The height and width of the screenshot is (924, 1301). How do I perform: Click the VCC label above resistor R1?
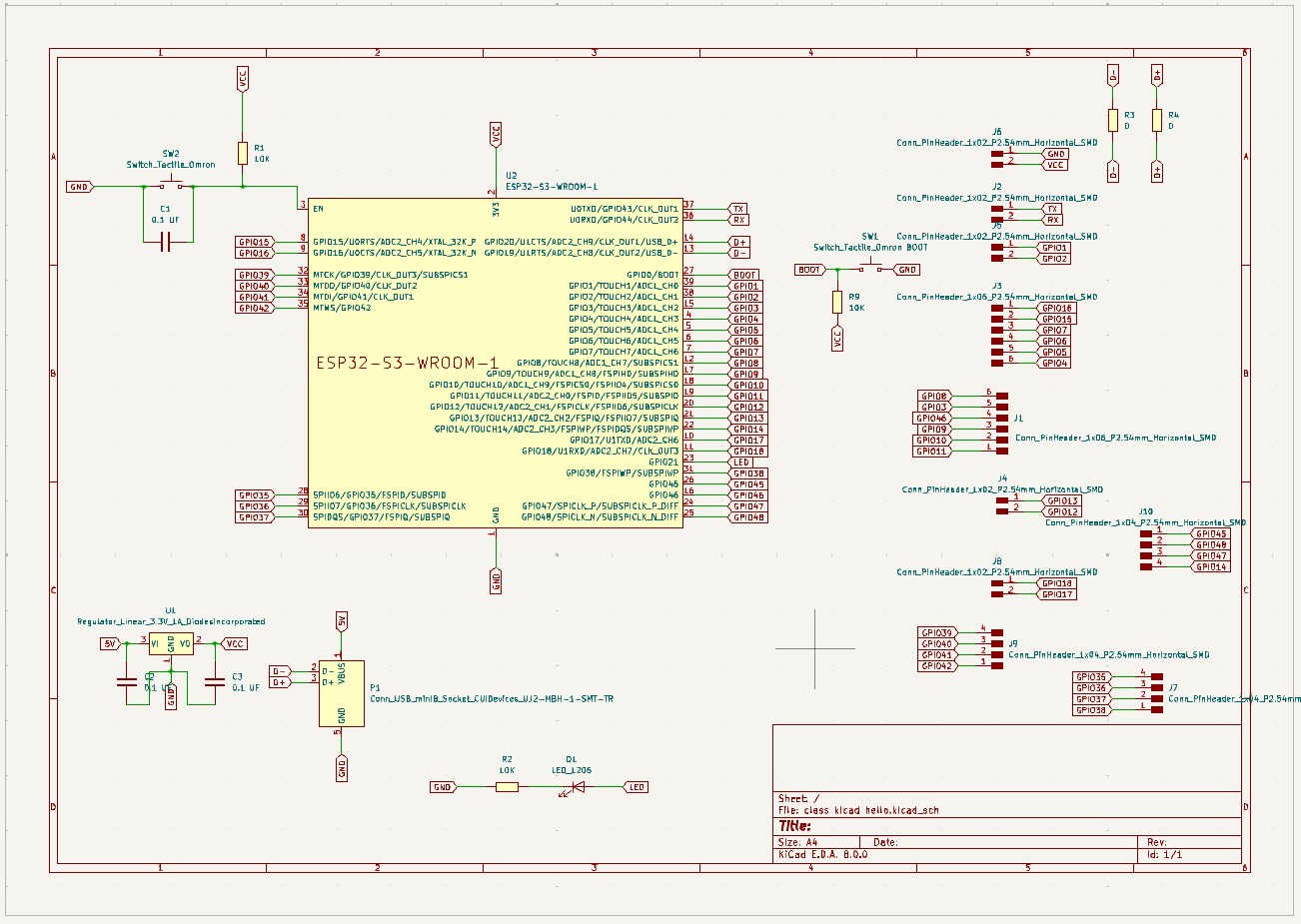(x=243, y=79)
